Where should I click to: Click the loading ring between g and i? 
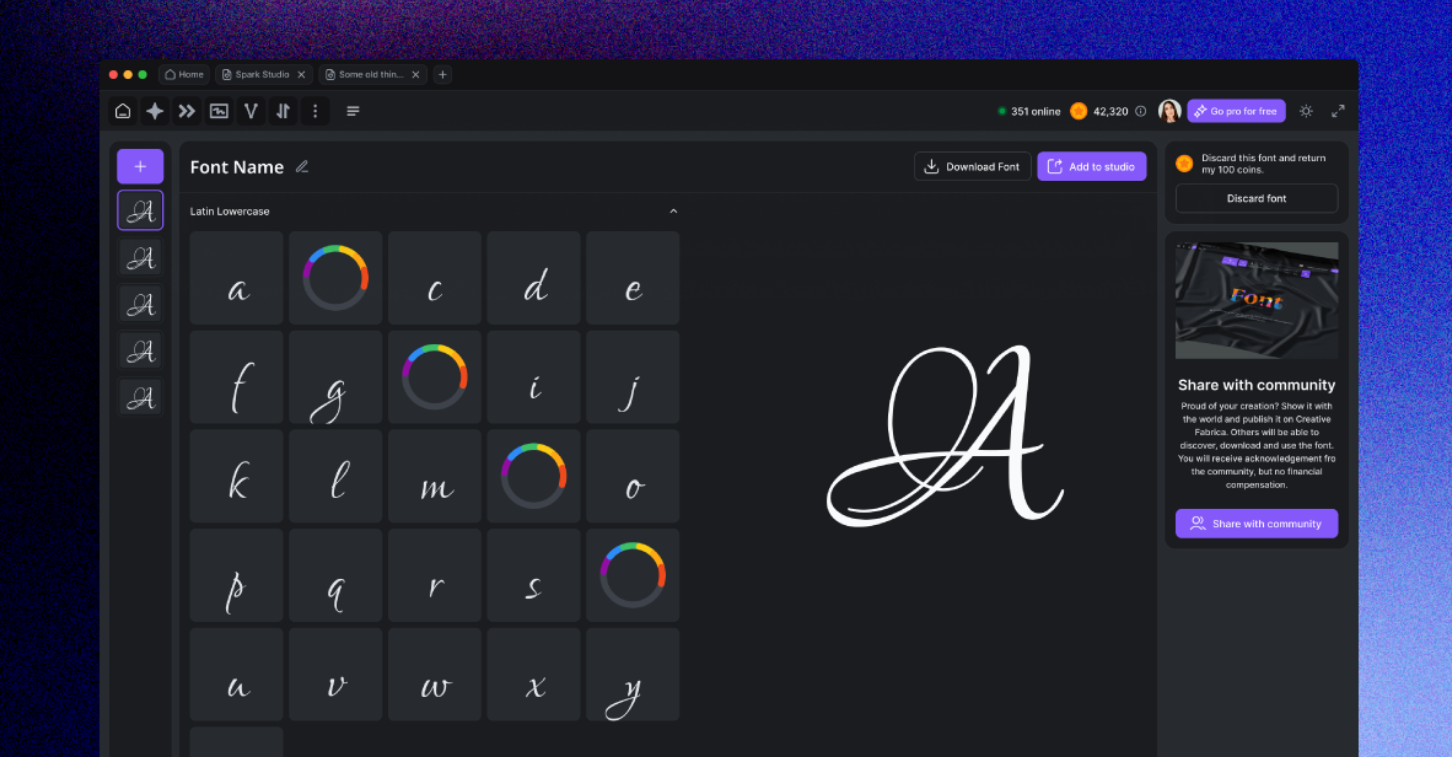tap(435, 377)
